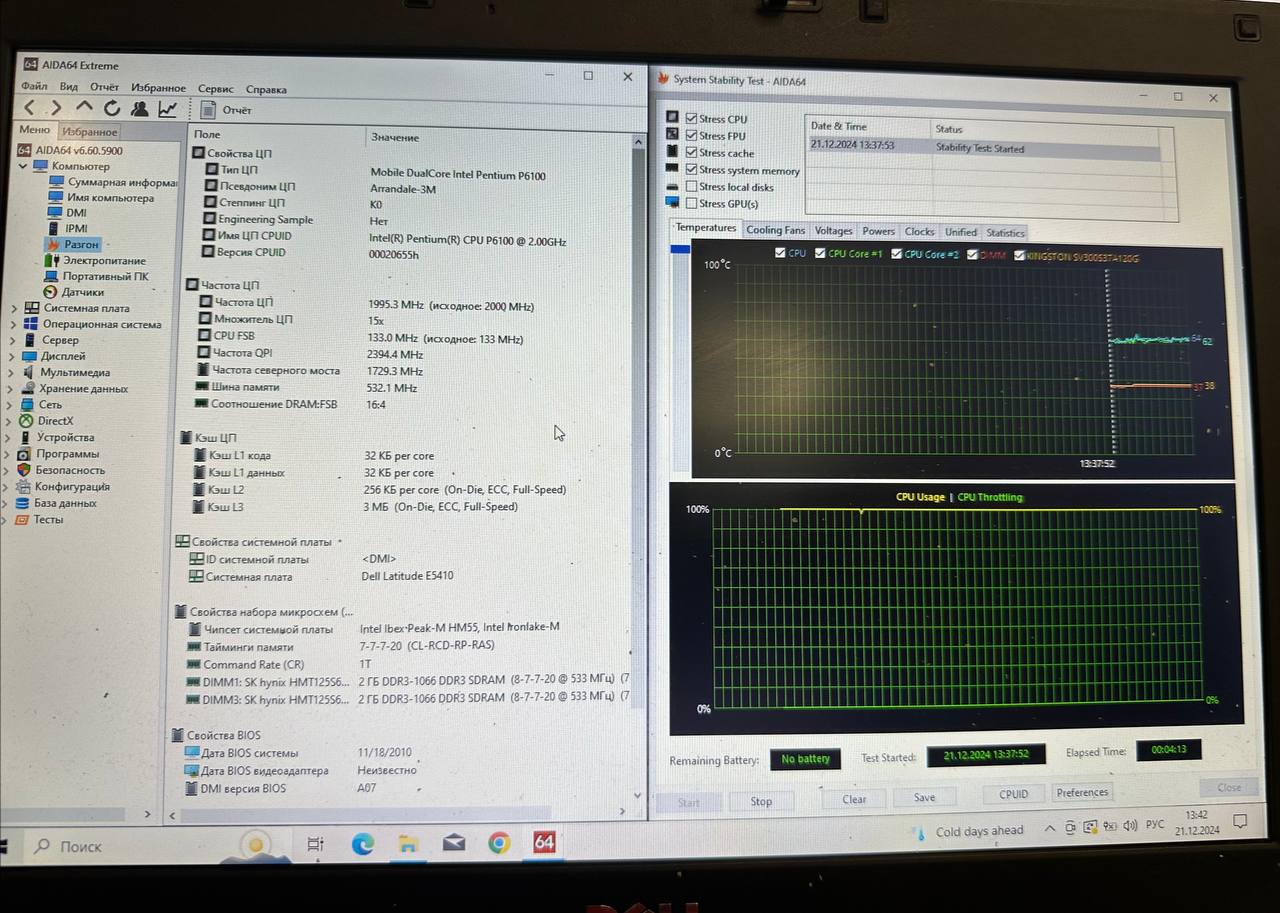Open Chrome from taskbar
1280x913 pixels.
tap(499, 844)
